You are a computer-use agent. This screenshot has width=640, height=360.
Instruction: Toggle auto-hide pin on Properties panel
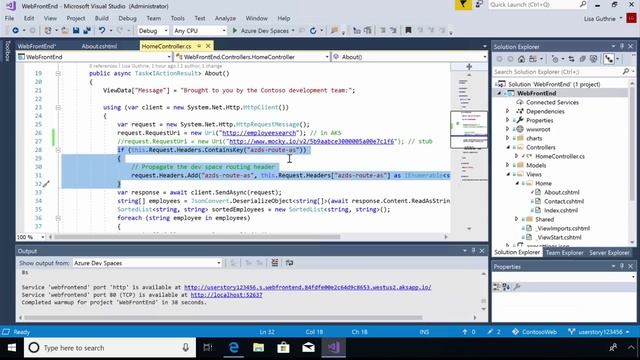[x=622, y=266]
